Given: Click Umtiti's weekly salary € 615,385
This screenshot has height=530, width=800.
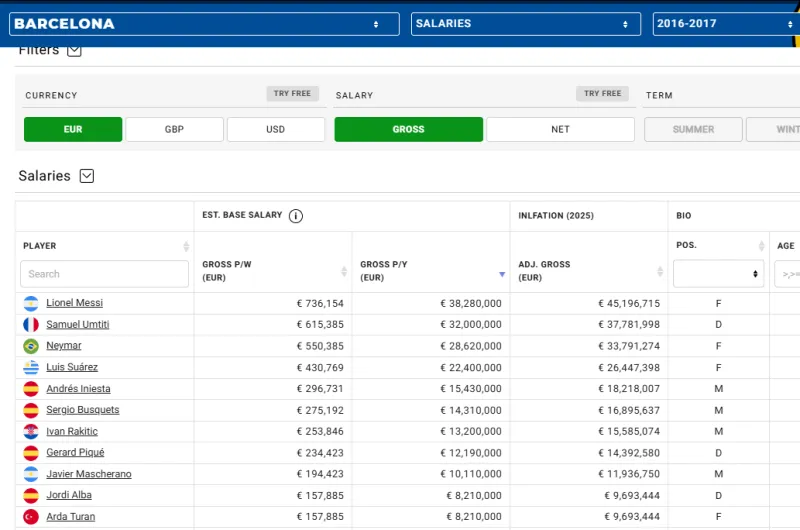Looking at the screenshot, I should [x=320, y=324].
